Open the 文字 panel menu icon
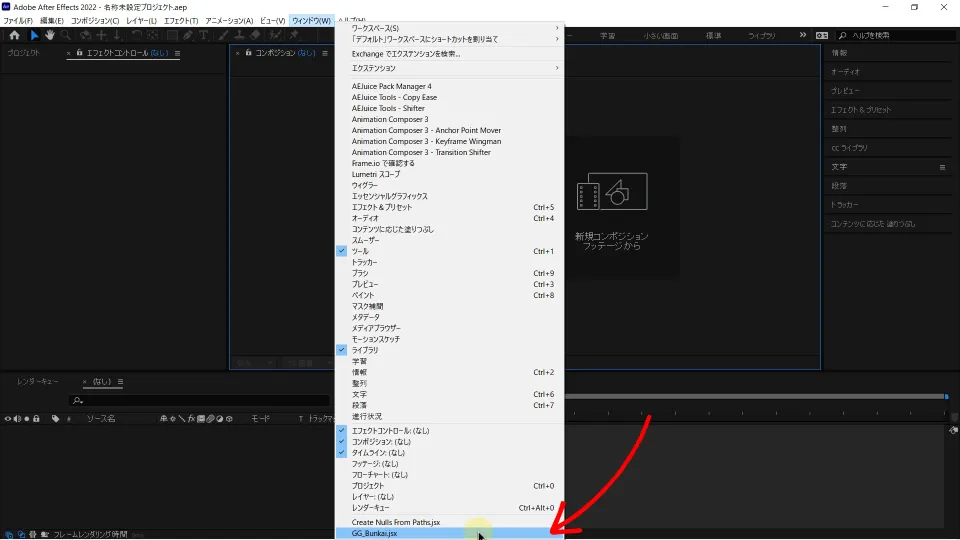Viewport: 960px width, 540px height. coord(942,167)
